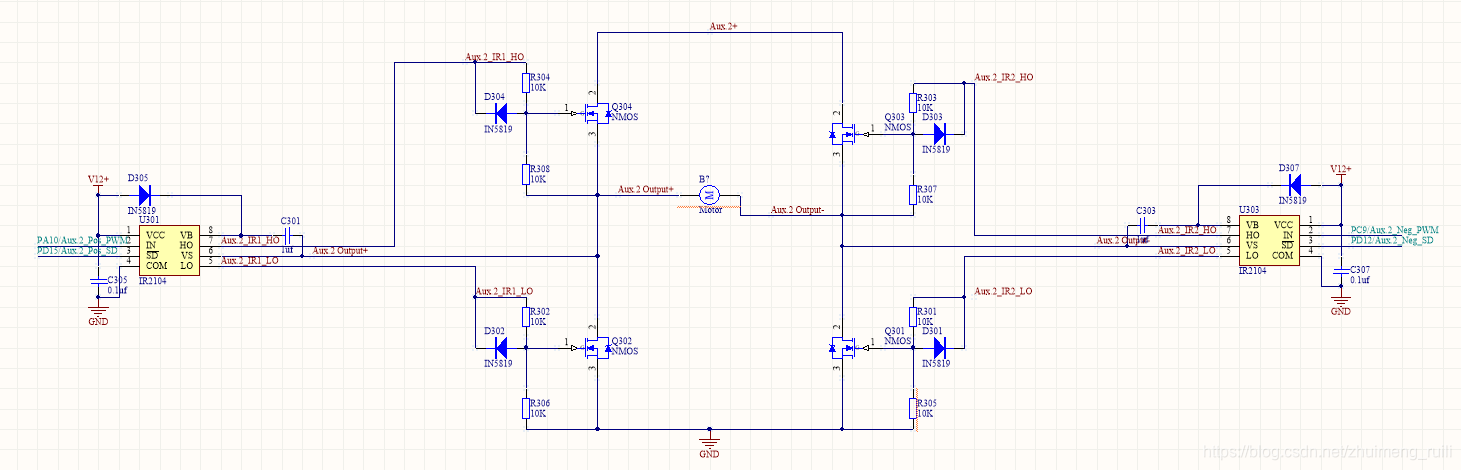Select the Q304 NMOS transistor symbol

pos(596,112)
